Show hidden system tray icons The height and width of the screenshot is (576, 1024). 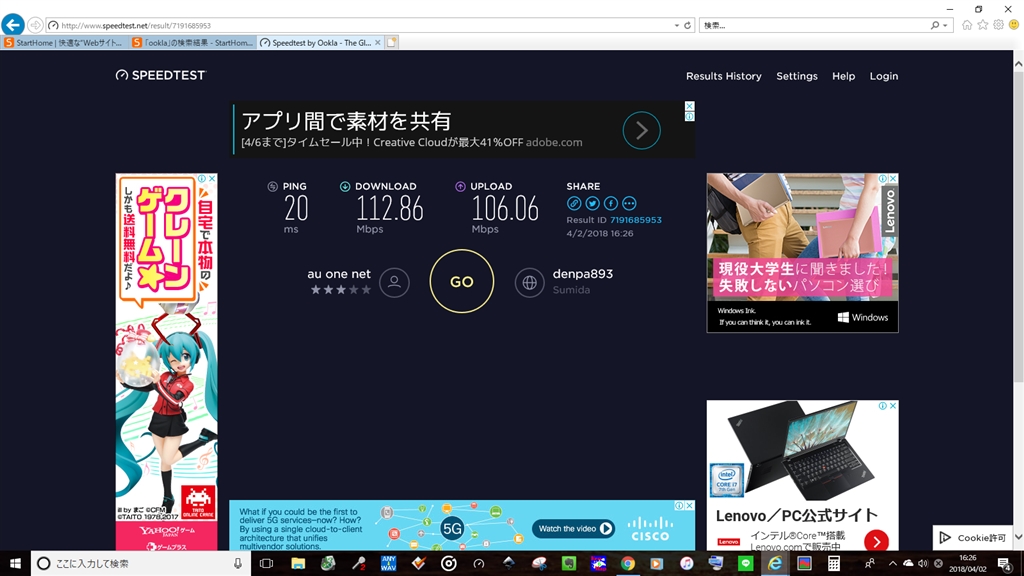click(892, 563)
